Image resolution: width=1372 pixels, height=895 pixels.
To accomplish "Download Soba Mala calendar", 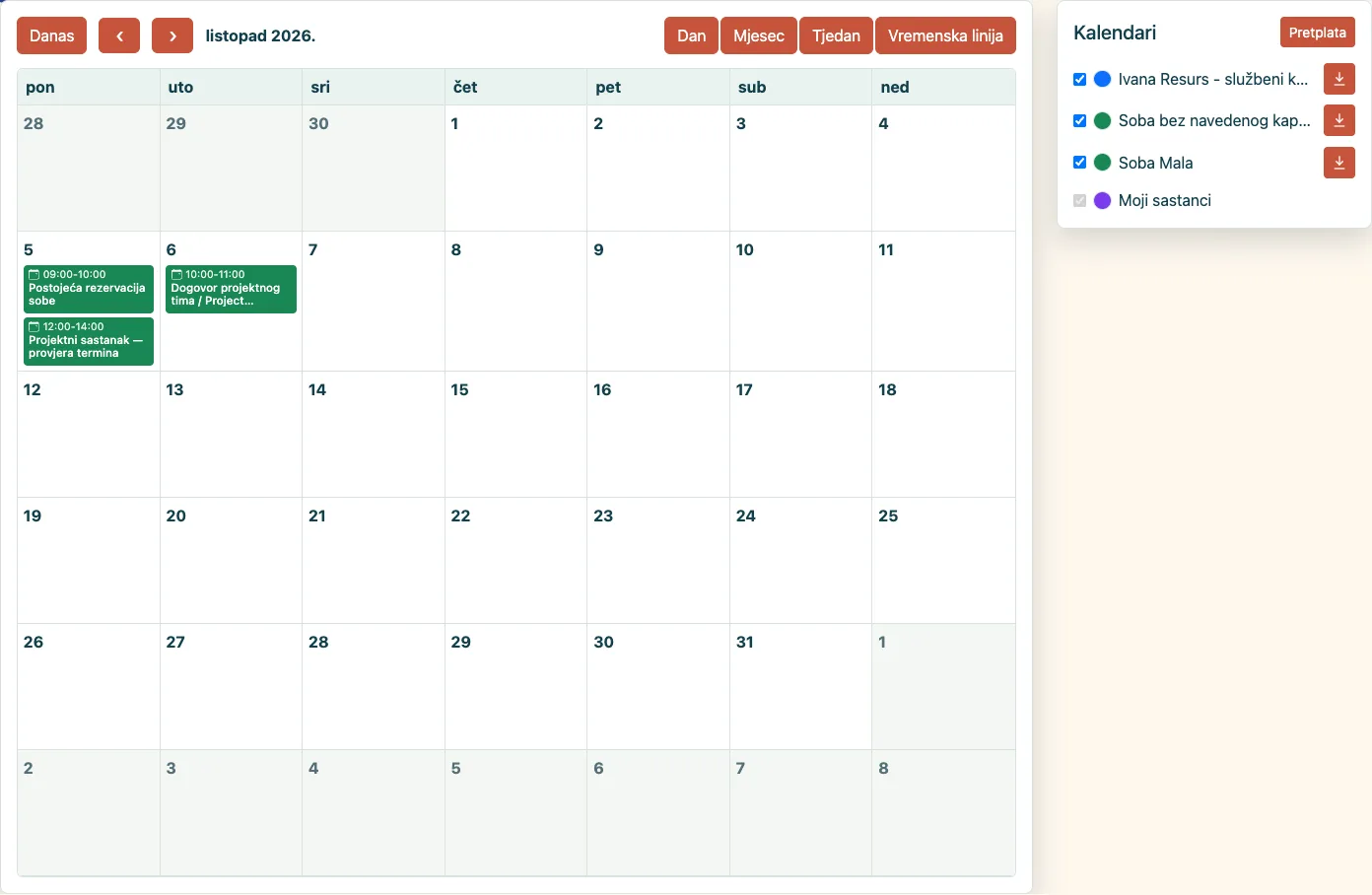I will coord(1339,163).
